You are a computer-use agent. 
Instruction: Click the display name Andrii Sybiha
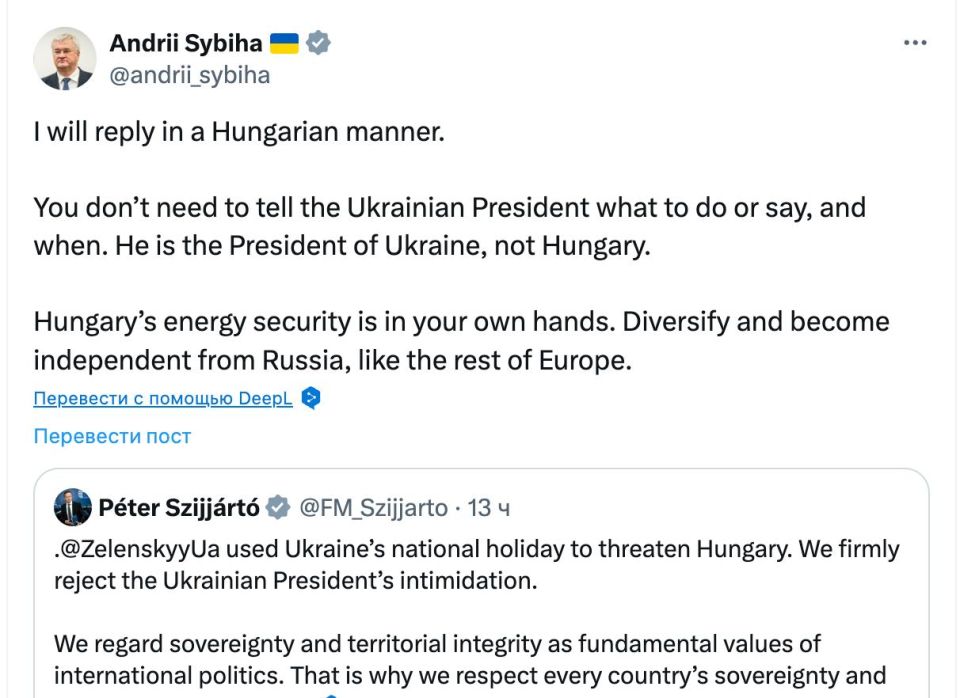[x=185, y=42]
